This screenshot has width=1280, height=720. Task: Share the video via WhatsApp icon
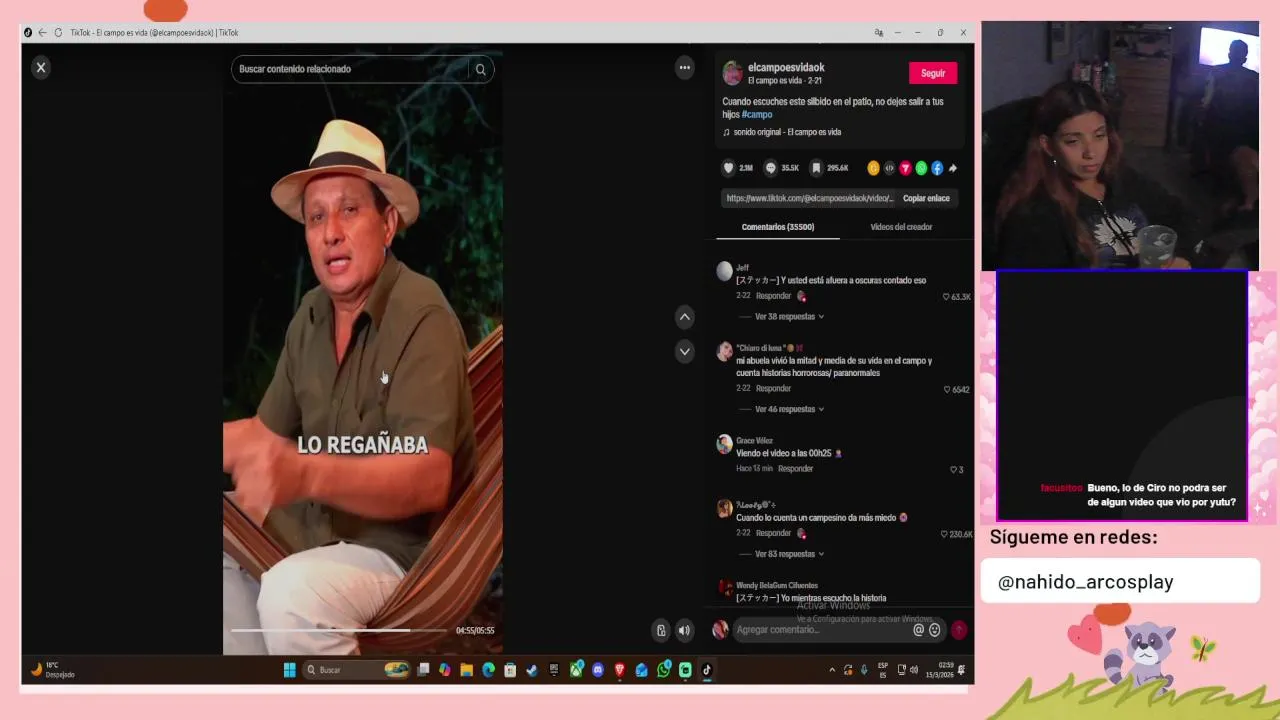[921, 168]
